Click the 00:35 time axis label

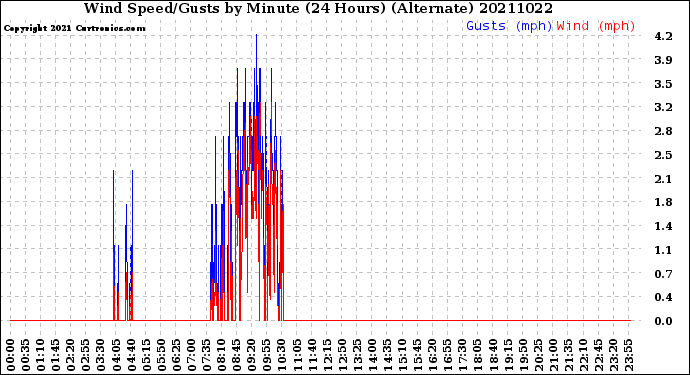pos(26,355)
